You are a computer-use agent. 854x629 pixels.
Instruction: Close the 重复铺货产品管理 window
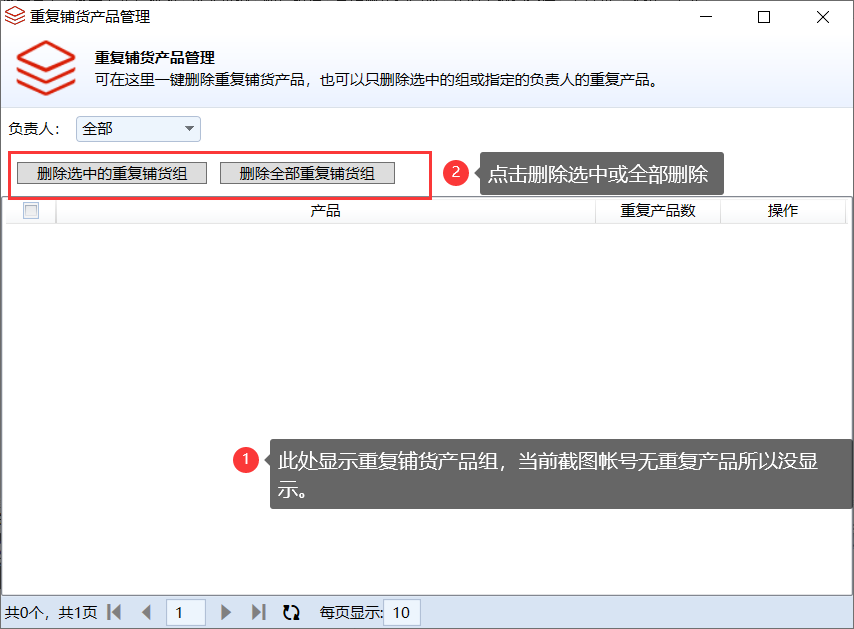coord(822,17)
